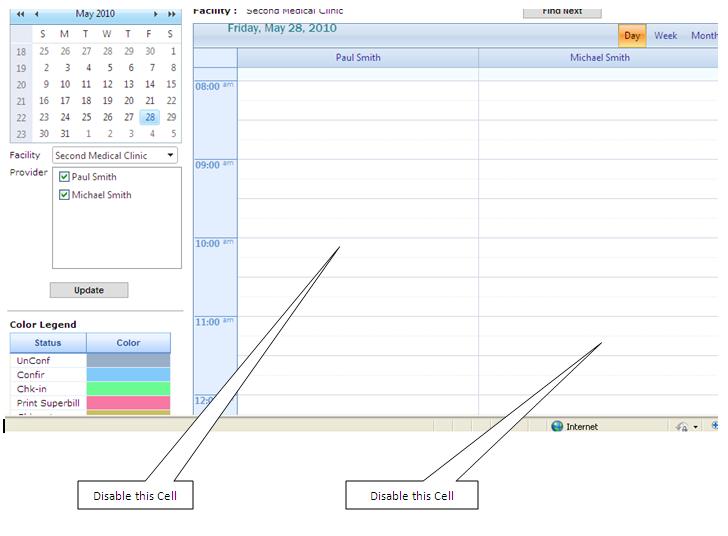The image size is (728, 536).
Task: Click the status bar speaker/security icon
Action: 682,426
